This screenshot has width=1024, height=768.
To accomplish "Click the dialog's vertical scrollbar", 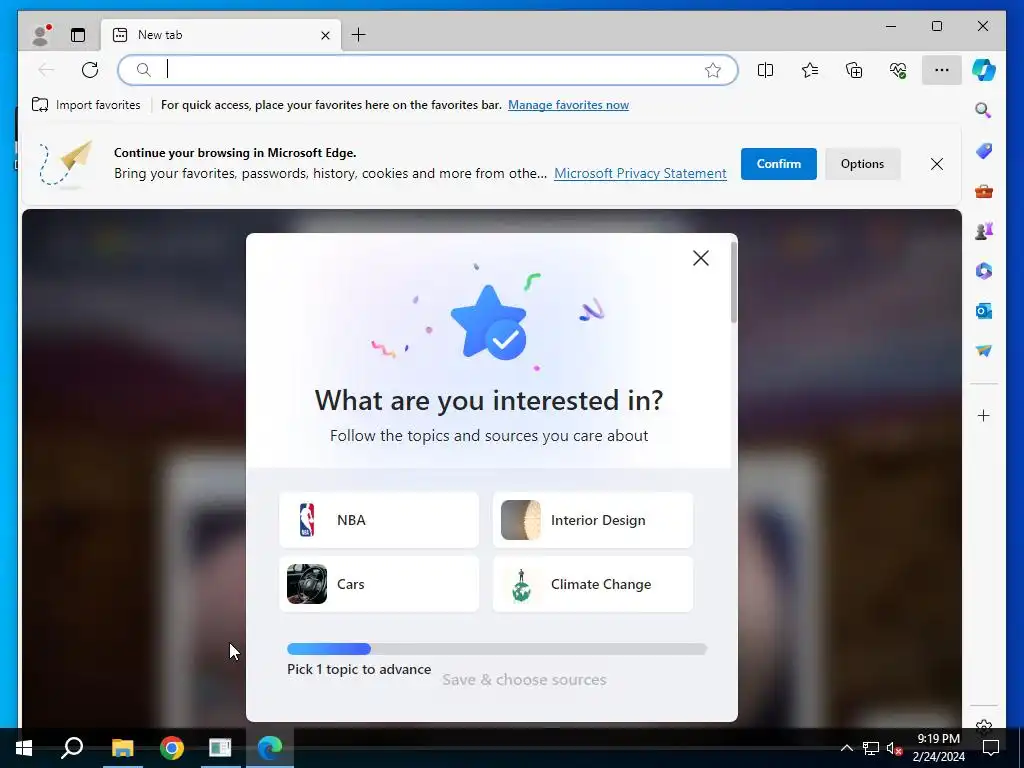I will click(x=733, y=282).
